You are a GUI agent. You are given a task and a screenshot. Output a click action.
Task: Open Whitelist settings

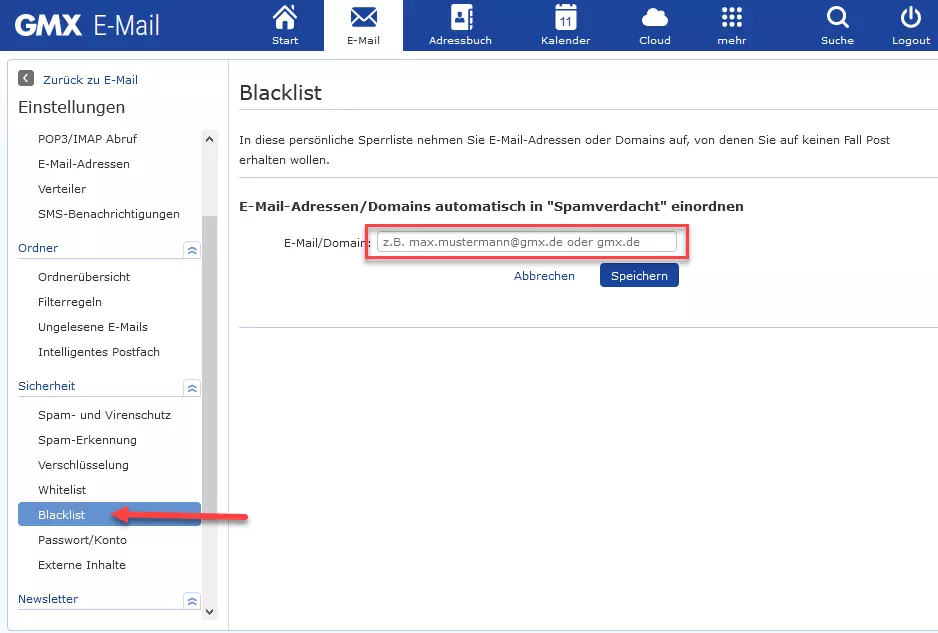coord(62,490)
